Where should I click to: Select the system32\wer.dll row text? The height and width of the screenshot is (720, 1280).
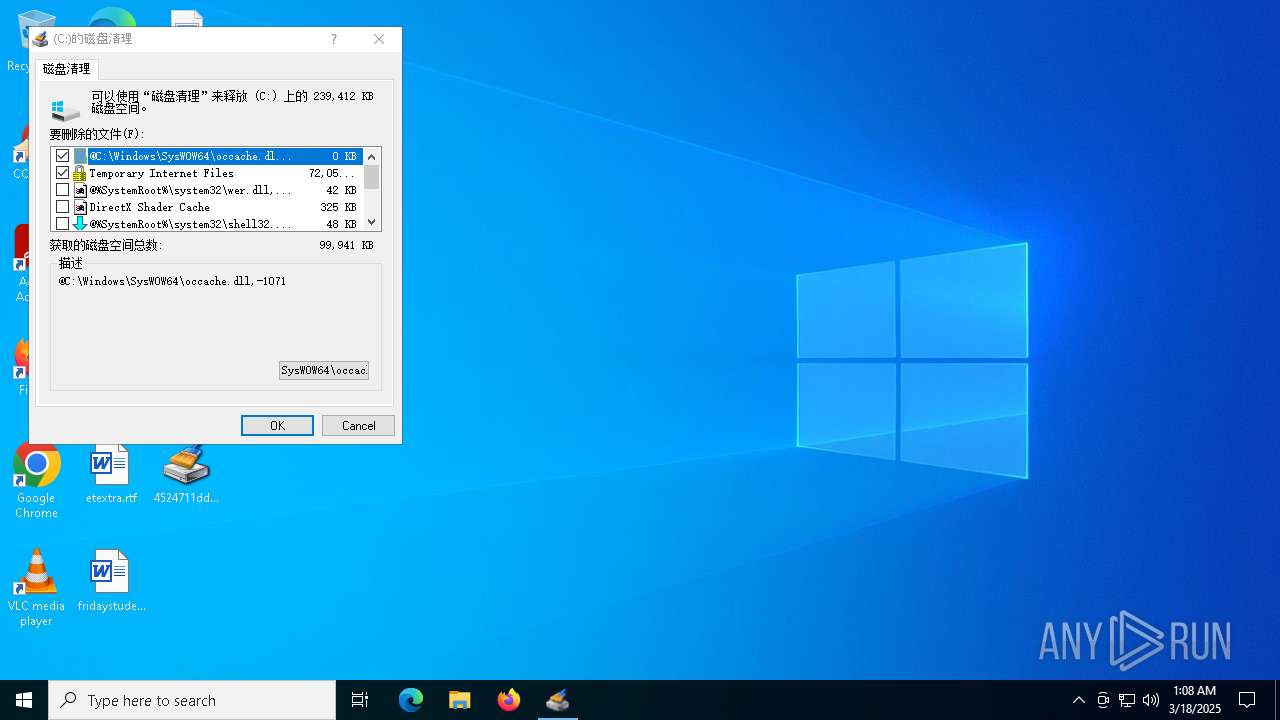point(190,190)
